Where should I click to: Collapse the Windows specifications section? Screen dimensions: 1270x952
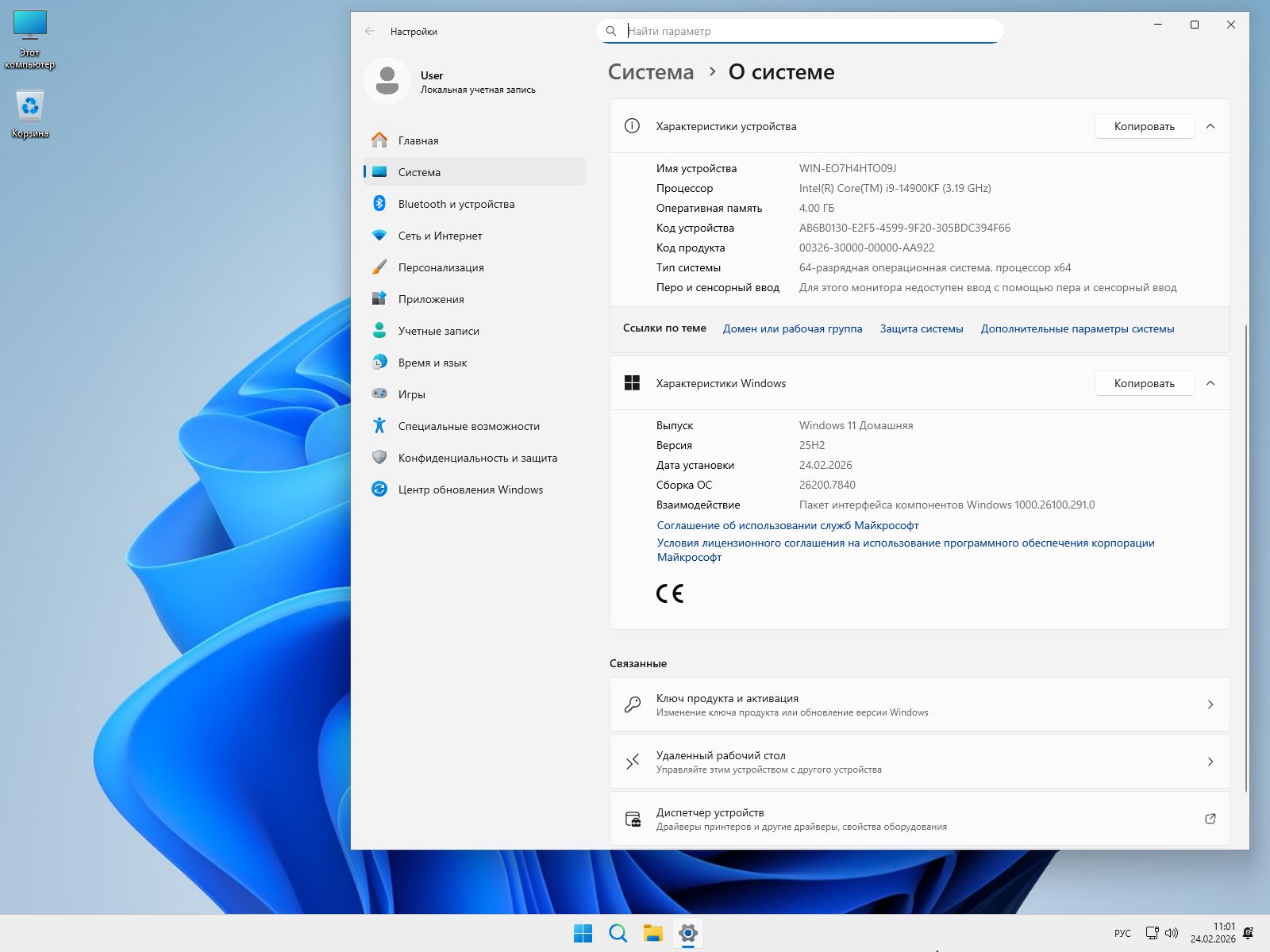[x=1210, y=383]
